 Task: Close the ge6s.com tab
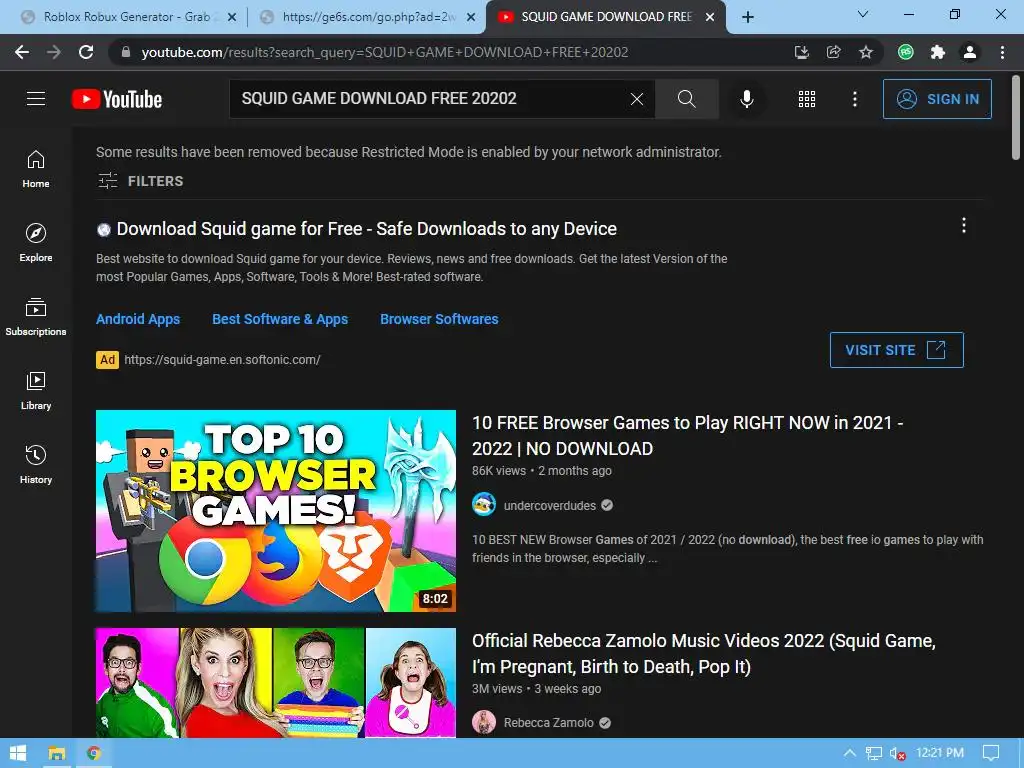click(x=471, y=18)
